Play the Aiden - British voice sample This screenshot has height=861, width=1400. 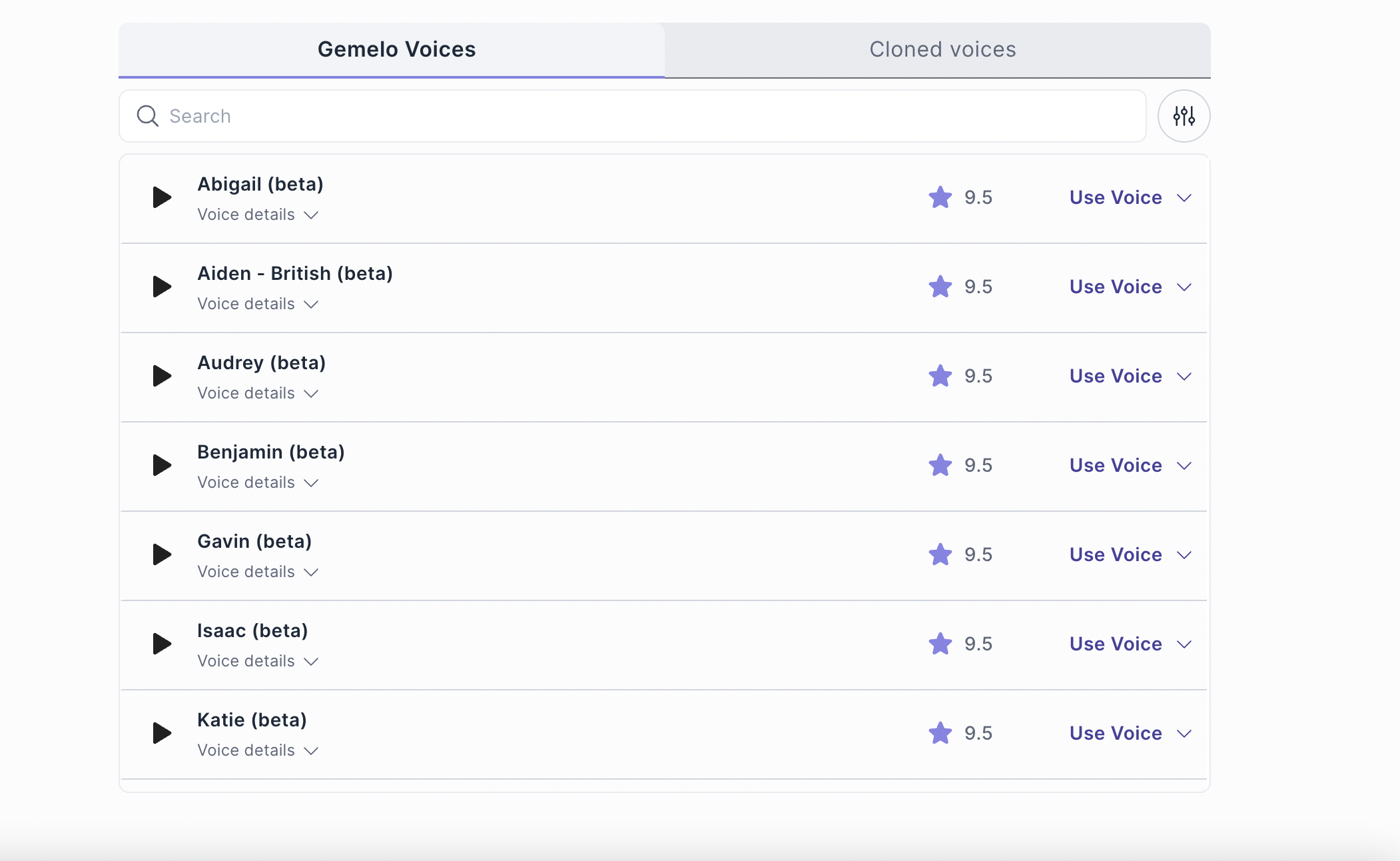(162, 287)
